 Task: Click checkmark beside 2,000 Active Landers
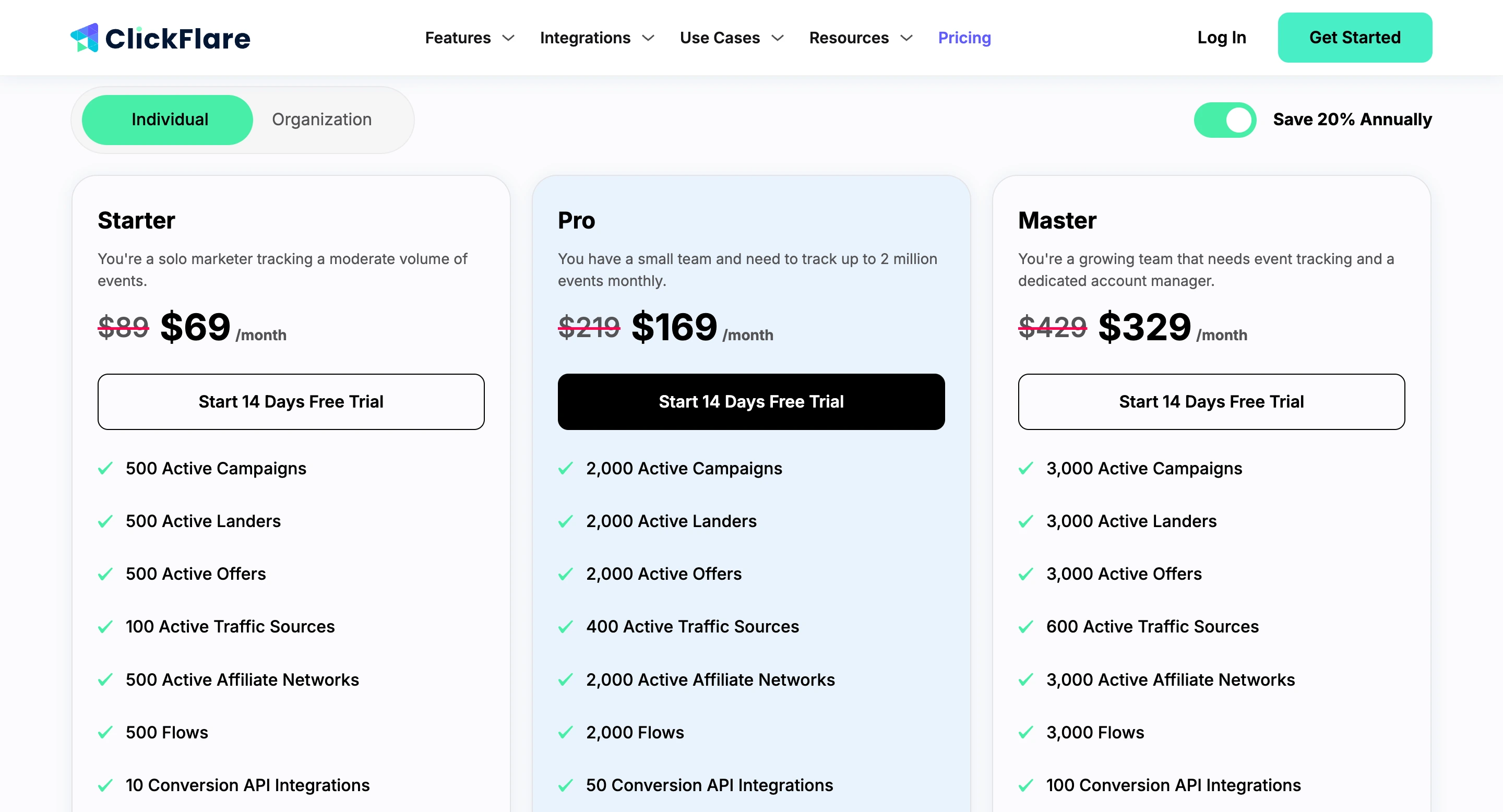pos(565,521)
